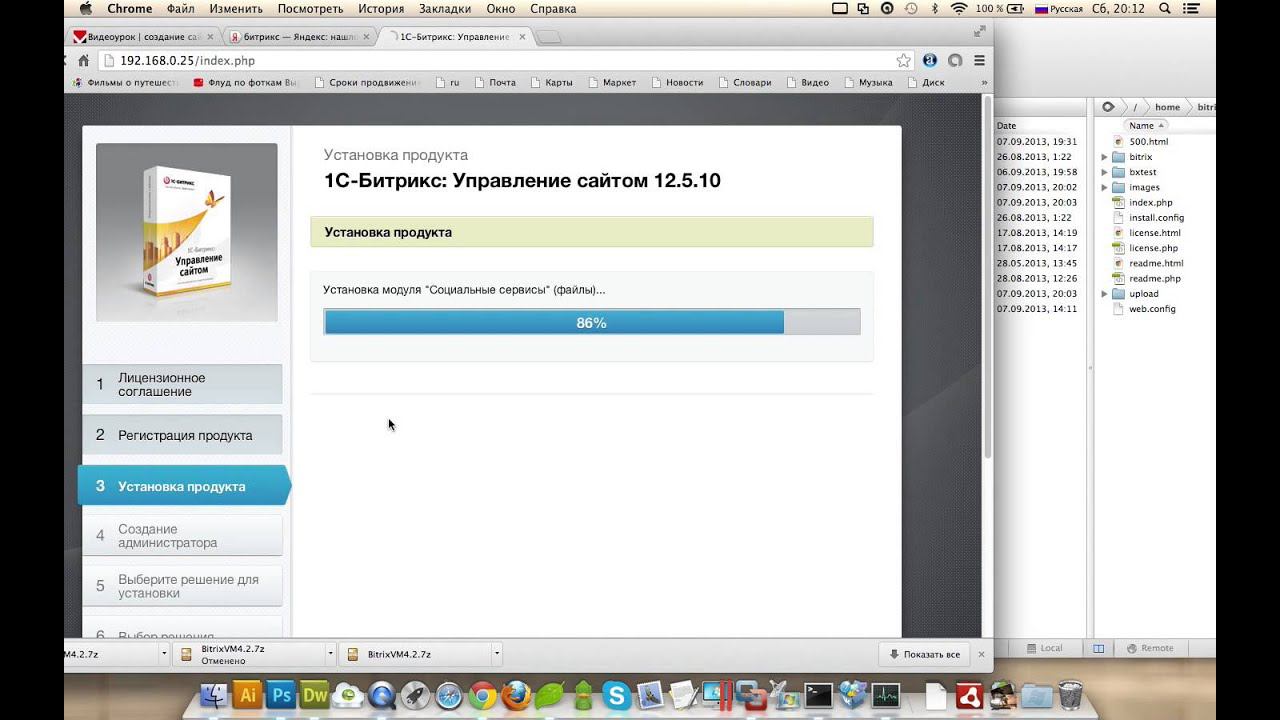The height and width of the screenshot is (720, 1280).
Task: Launch Adobe Photoshop from the Dock
Action: point(282,695)
